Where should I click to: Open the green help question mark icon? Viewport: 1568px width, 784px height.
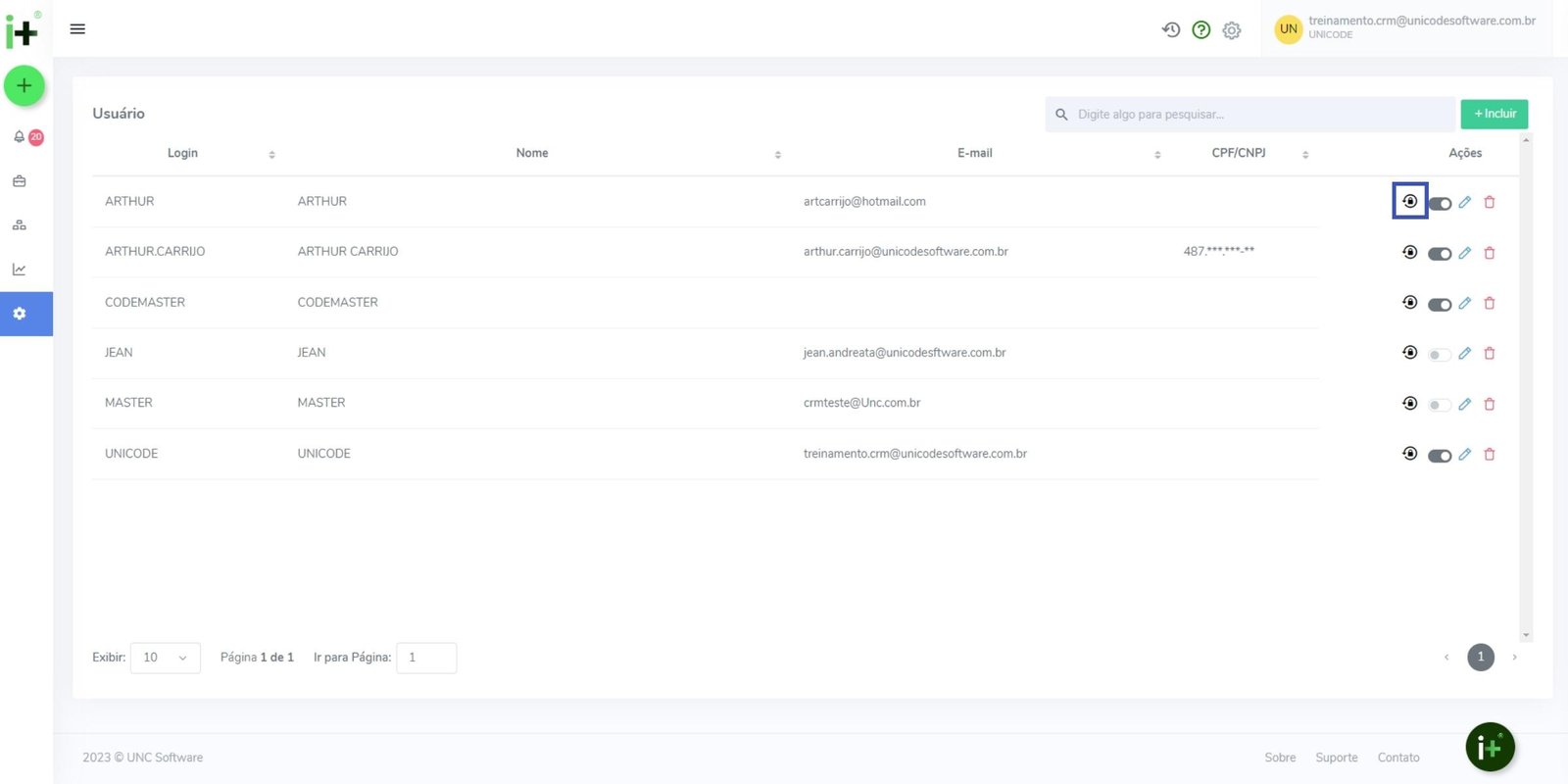point(1200,29)
